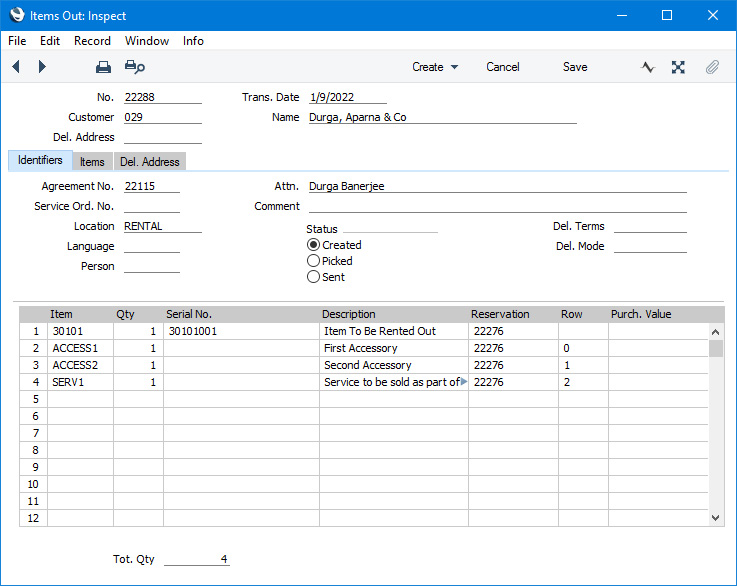Viewport: 737px width, 586px height.
Task: Open the Window menu
Action: coord(147,41)
